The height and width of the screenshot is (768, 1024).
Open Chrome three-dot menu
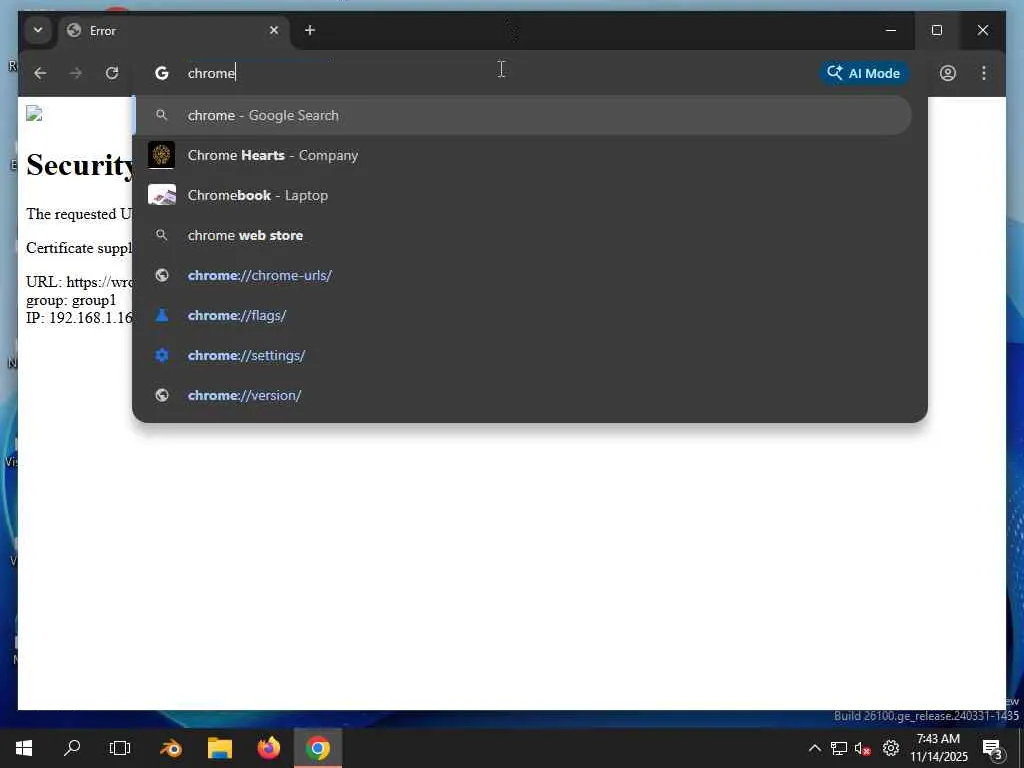tap(984, 73)
